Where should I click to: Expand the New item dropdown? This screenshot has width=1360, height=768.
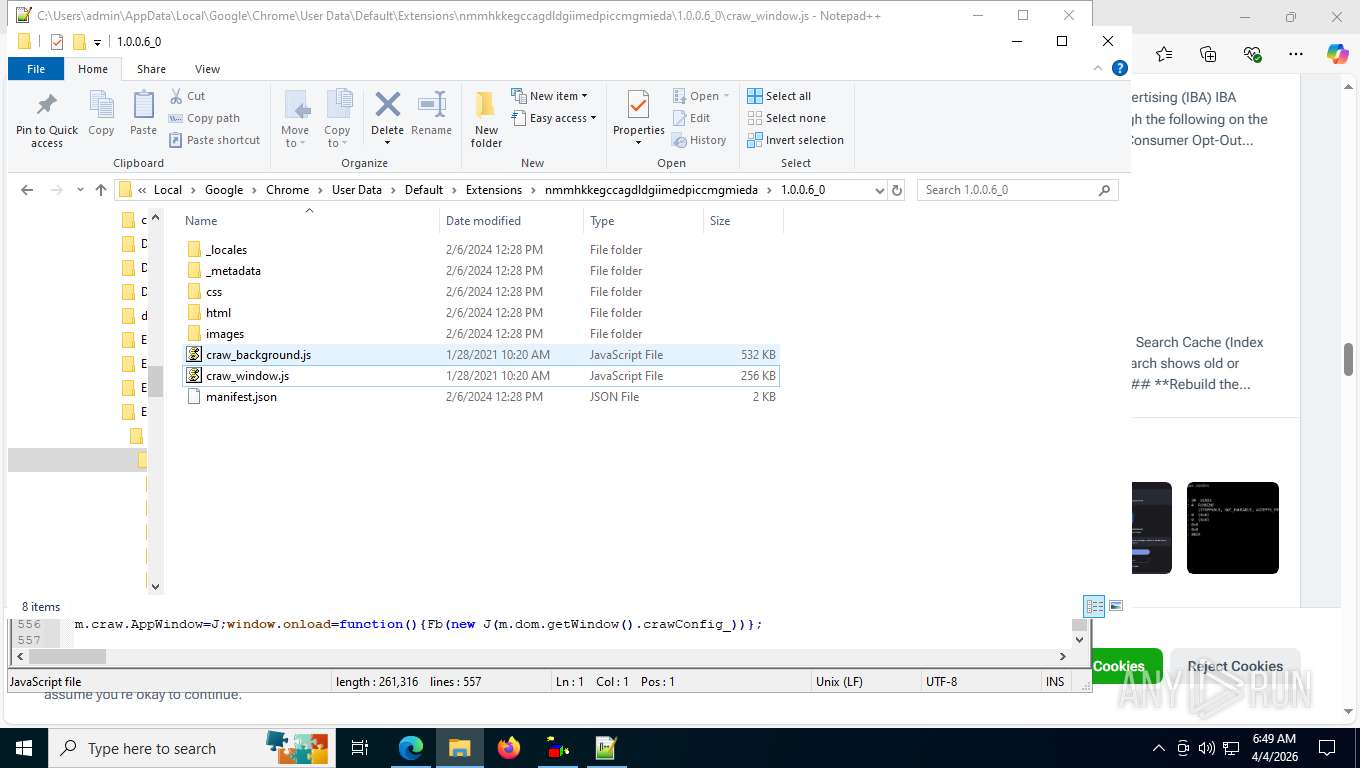pyautogui.click(x=549, y=96)
